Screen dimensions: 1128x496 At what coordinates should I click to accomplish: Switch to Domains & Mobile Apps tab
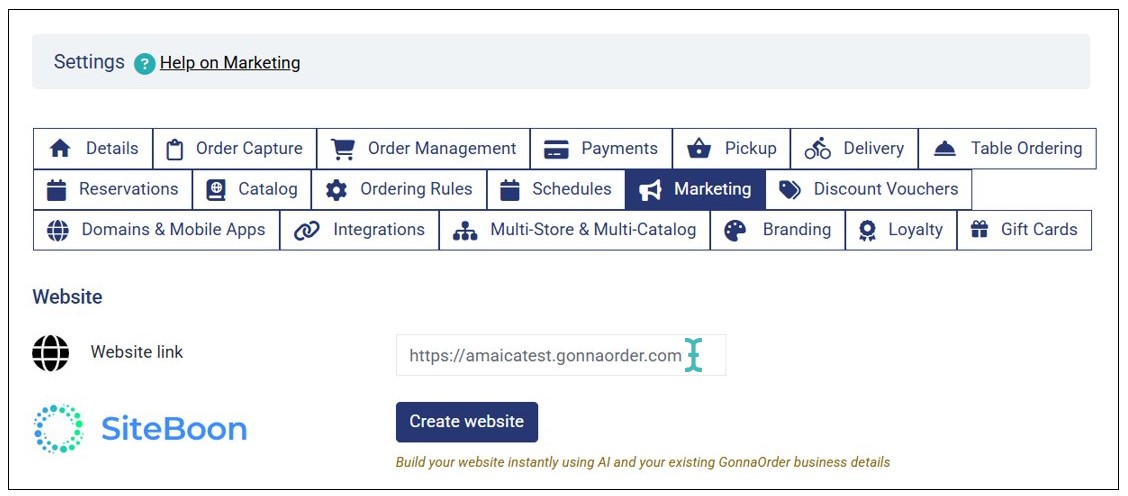click(x=156, y=230)
